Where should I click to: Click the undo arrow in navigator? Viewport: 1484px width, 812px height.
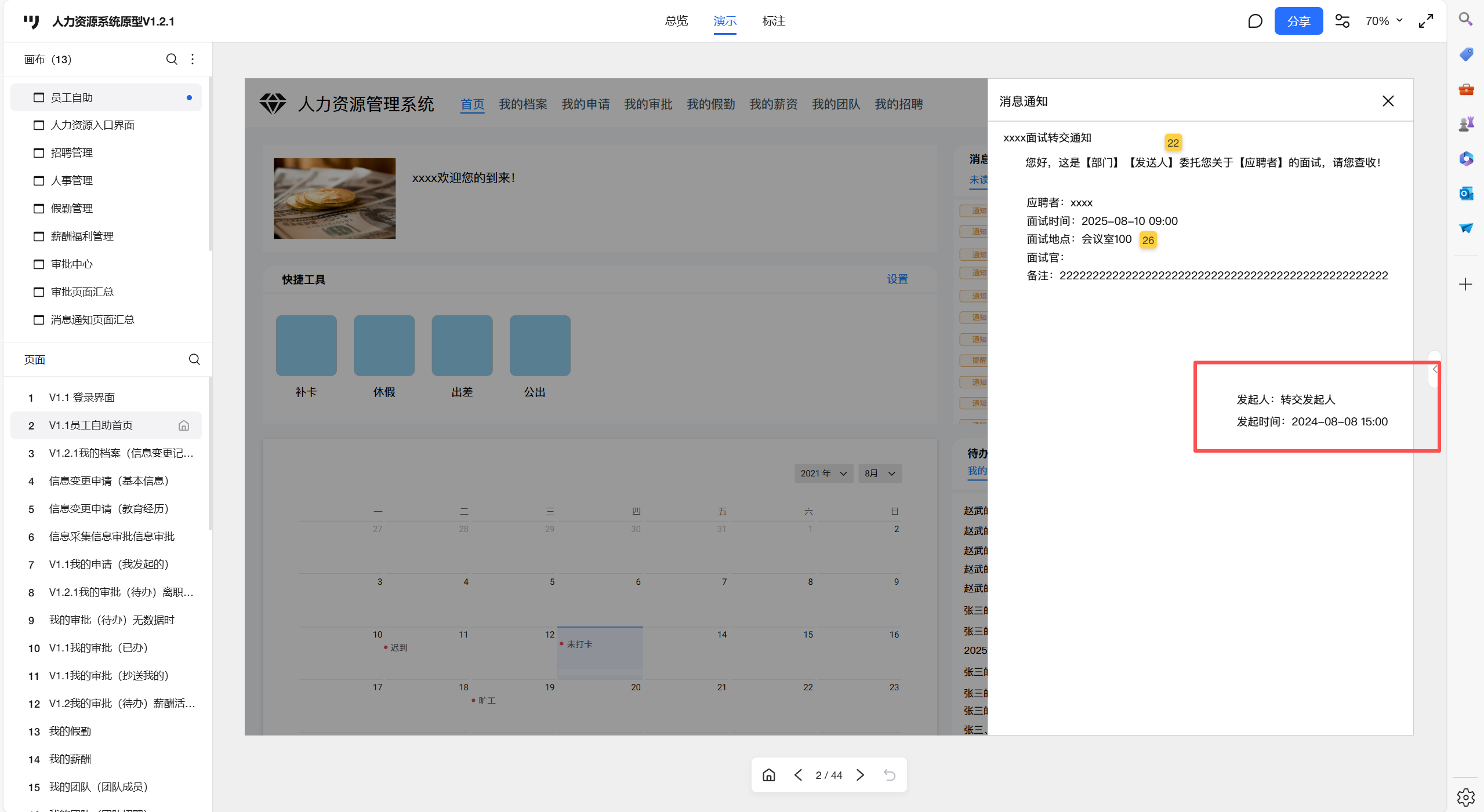click(x=890, y=775)
